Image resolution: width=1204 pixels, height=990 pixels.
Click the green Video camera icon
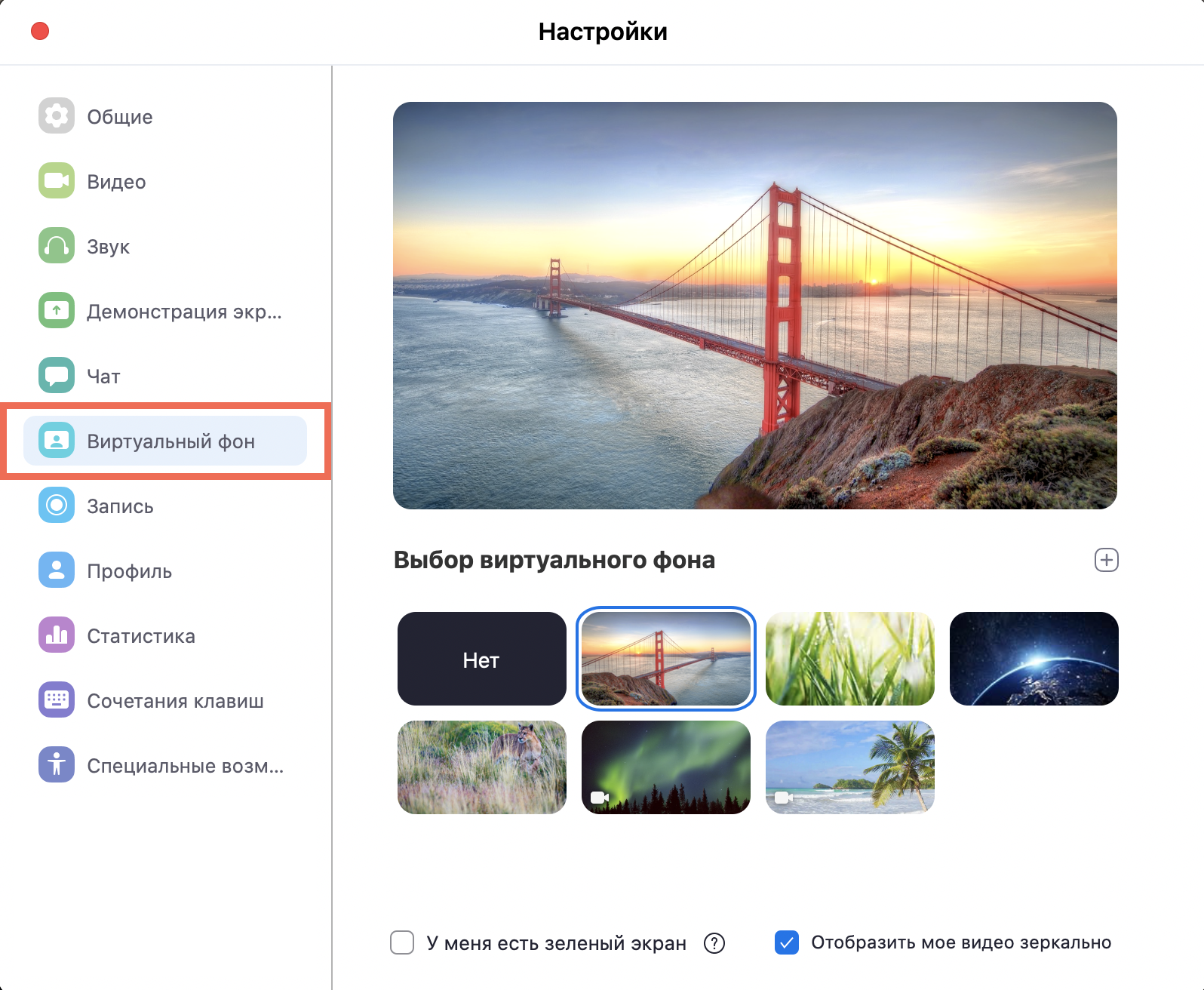pyautogui.click(x=57, y=181)
